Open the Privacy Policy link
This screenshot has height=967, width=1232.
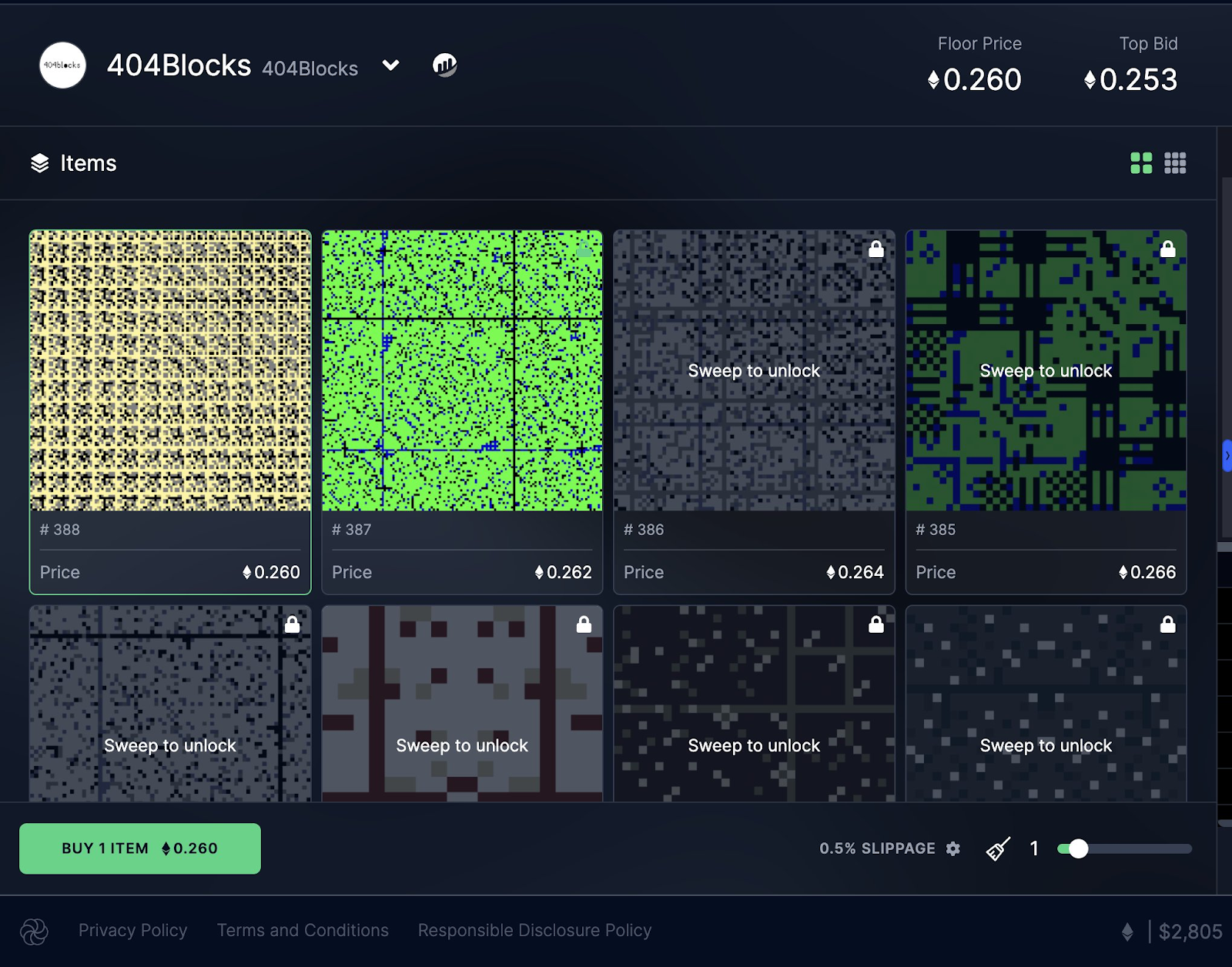(x=133, y=930)
